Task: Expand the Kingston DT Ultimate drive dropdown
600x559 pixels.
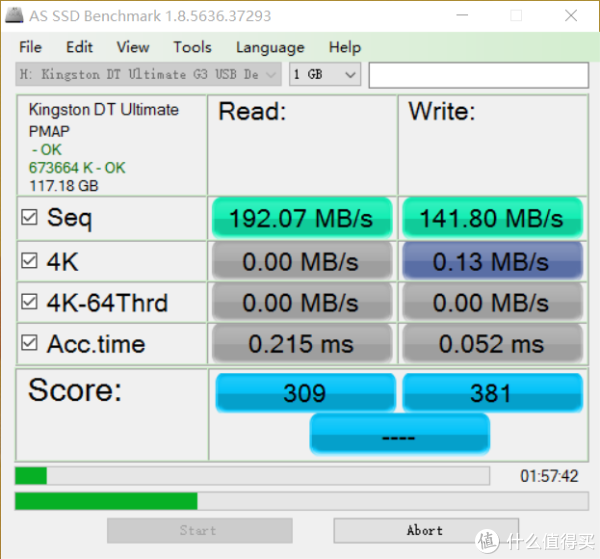Action: [x=149, y=74]
